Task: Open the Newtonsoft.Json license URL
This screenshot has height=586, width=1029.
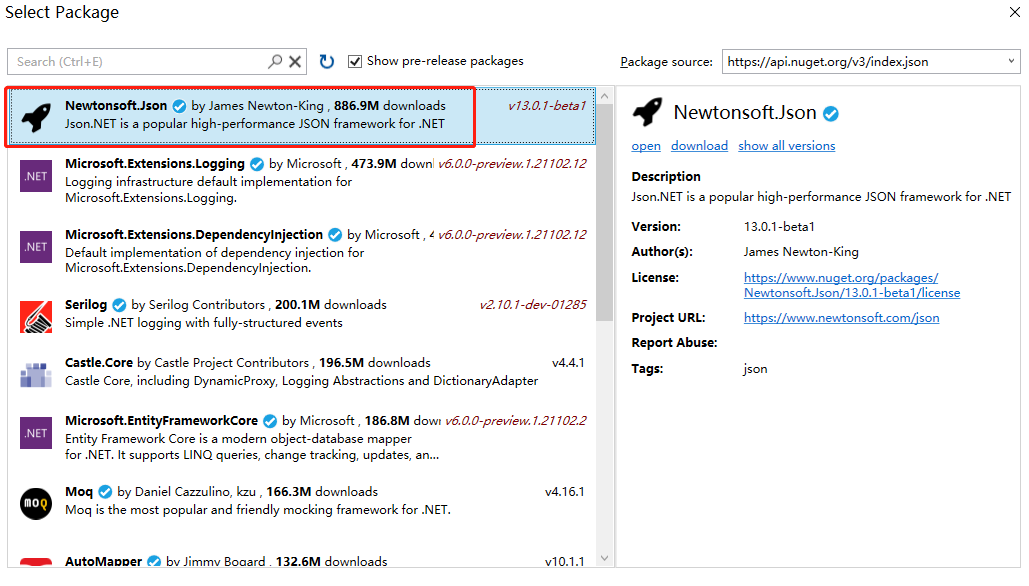Action: click(x=852, y=285)
